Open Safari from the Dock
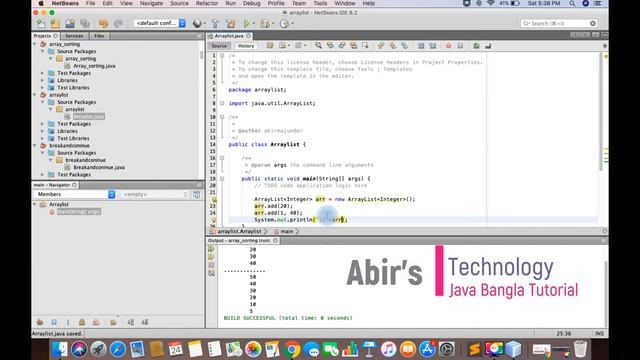640x360 pixels. (x=118, y=349)
